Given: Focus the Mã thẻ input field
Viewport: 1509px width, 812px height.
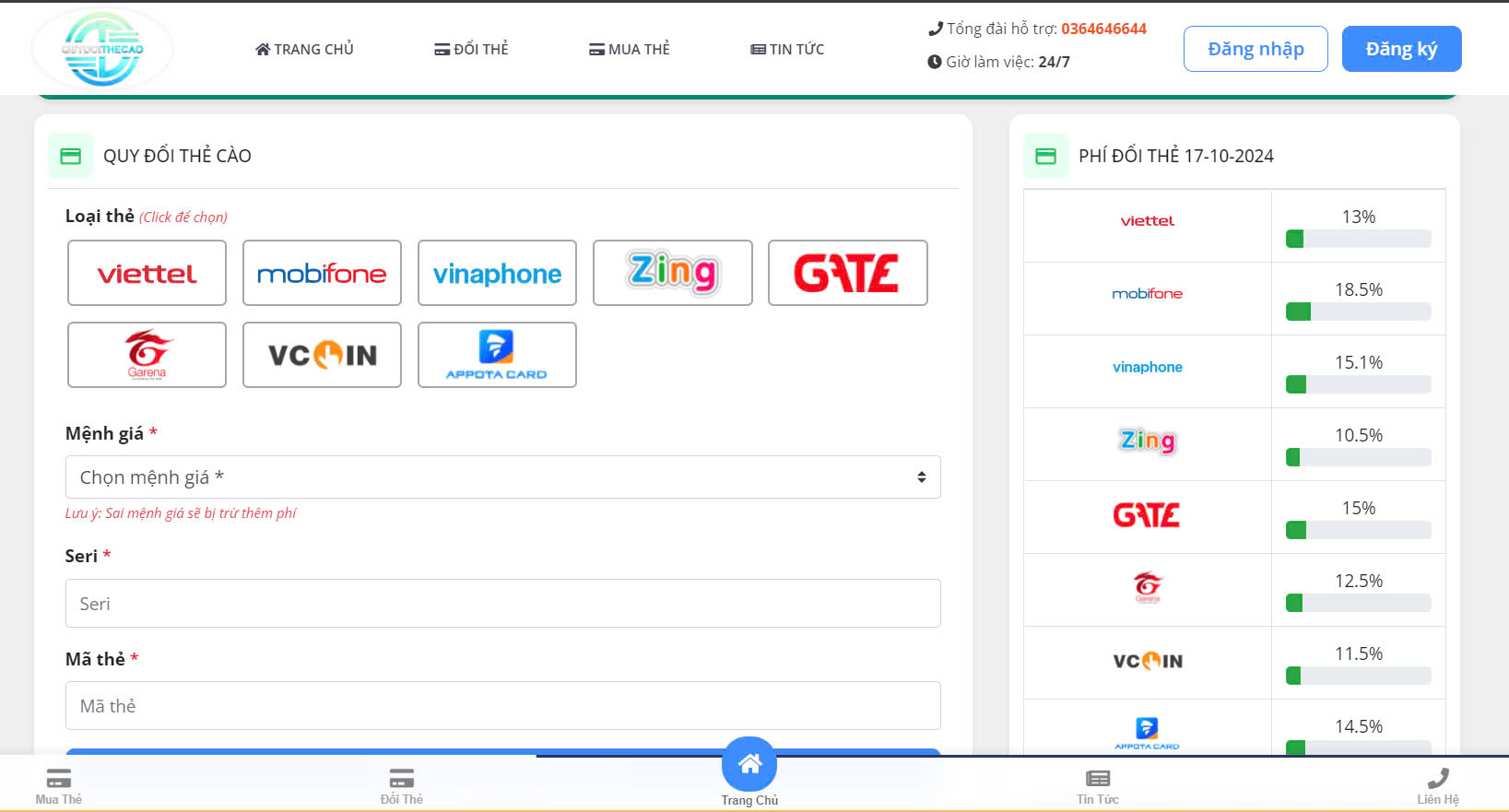Looking at the screenshot, I should click(x=502, y=706).
